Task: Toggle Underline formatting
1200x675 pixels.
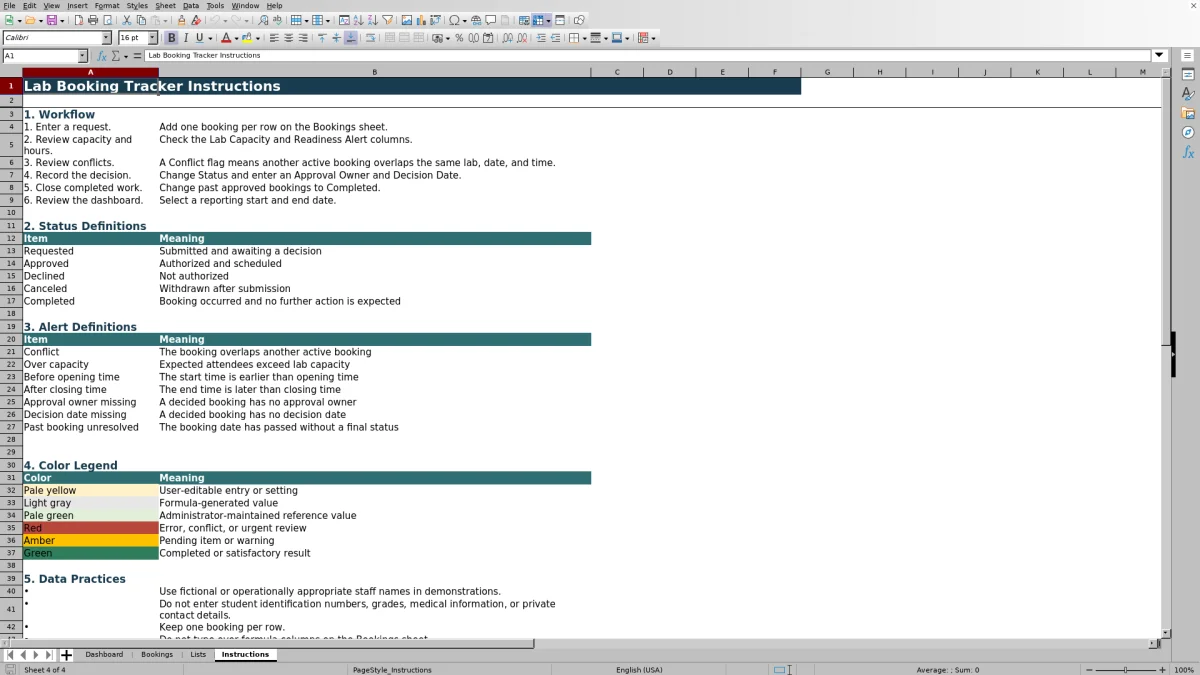Action: [199, 38]
